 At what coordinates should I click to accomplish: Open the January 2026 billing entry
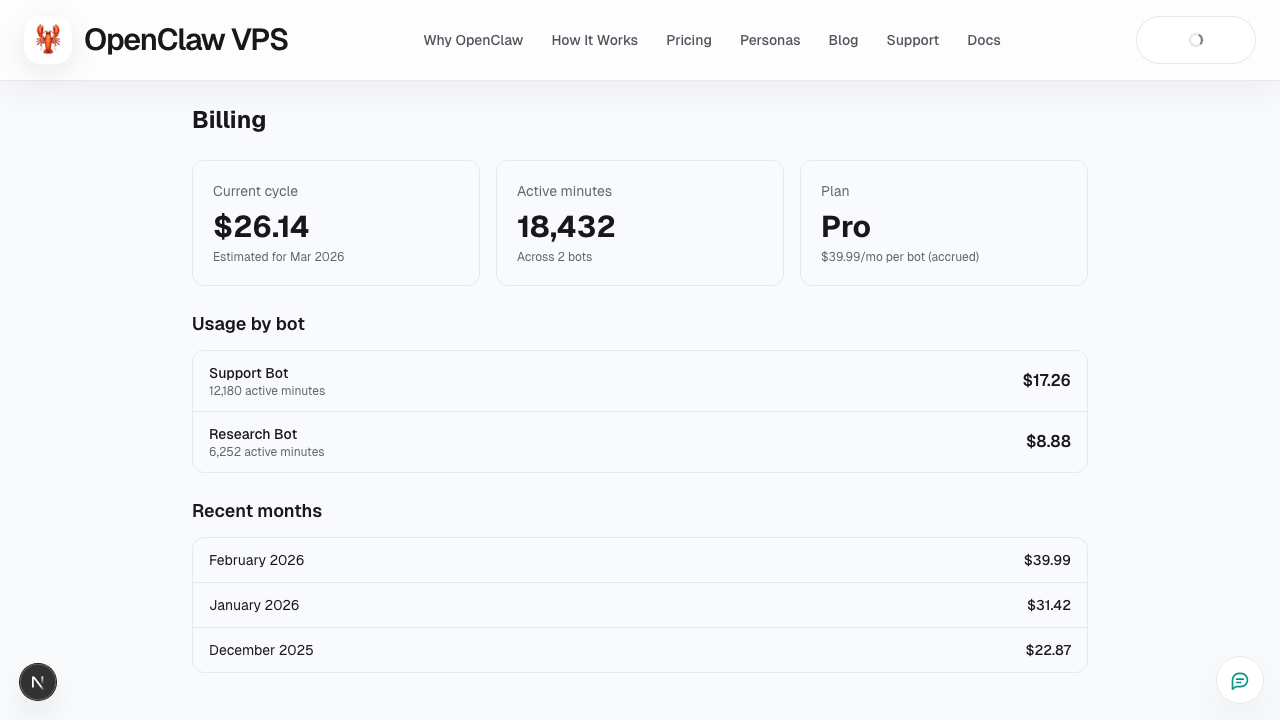point(640,605)
